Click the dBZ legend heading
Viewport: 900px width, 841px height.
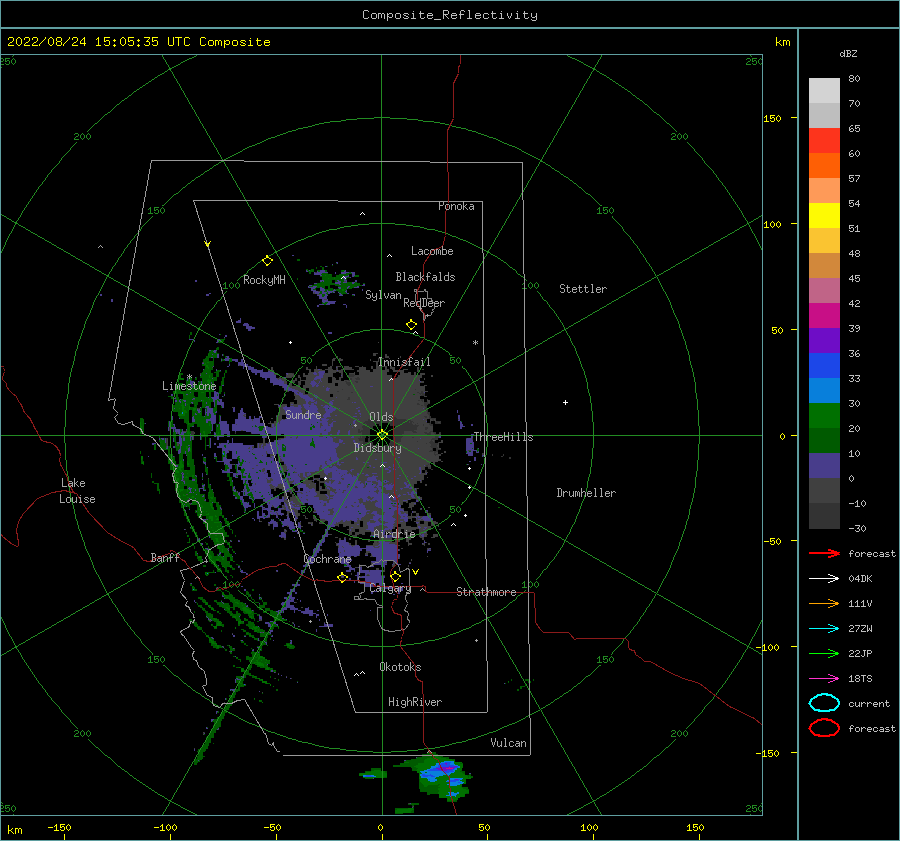pyautogui.click(x=848, y=53)
